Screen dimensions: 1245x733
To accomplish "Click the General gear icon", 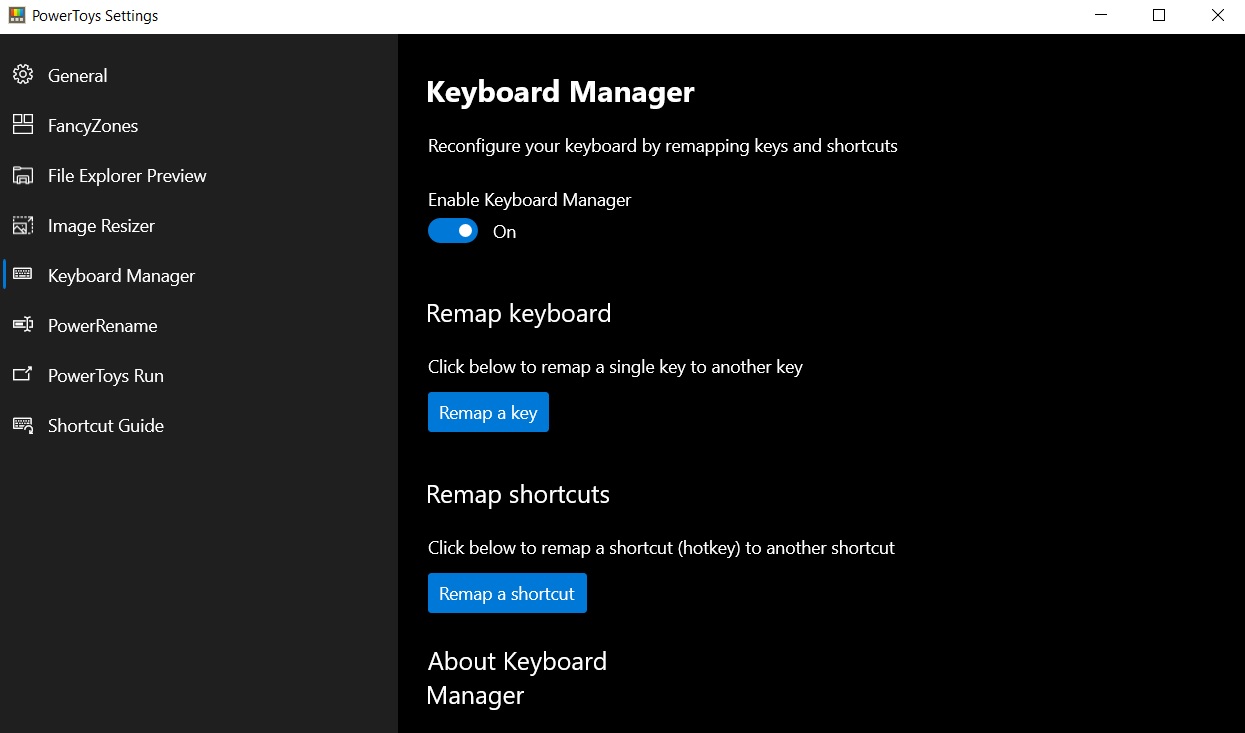I will pos(22,75).
